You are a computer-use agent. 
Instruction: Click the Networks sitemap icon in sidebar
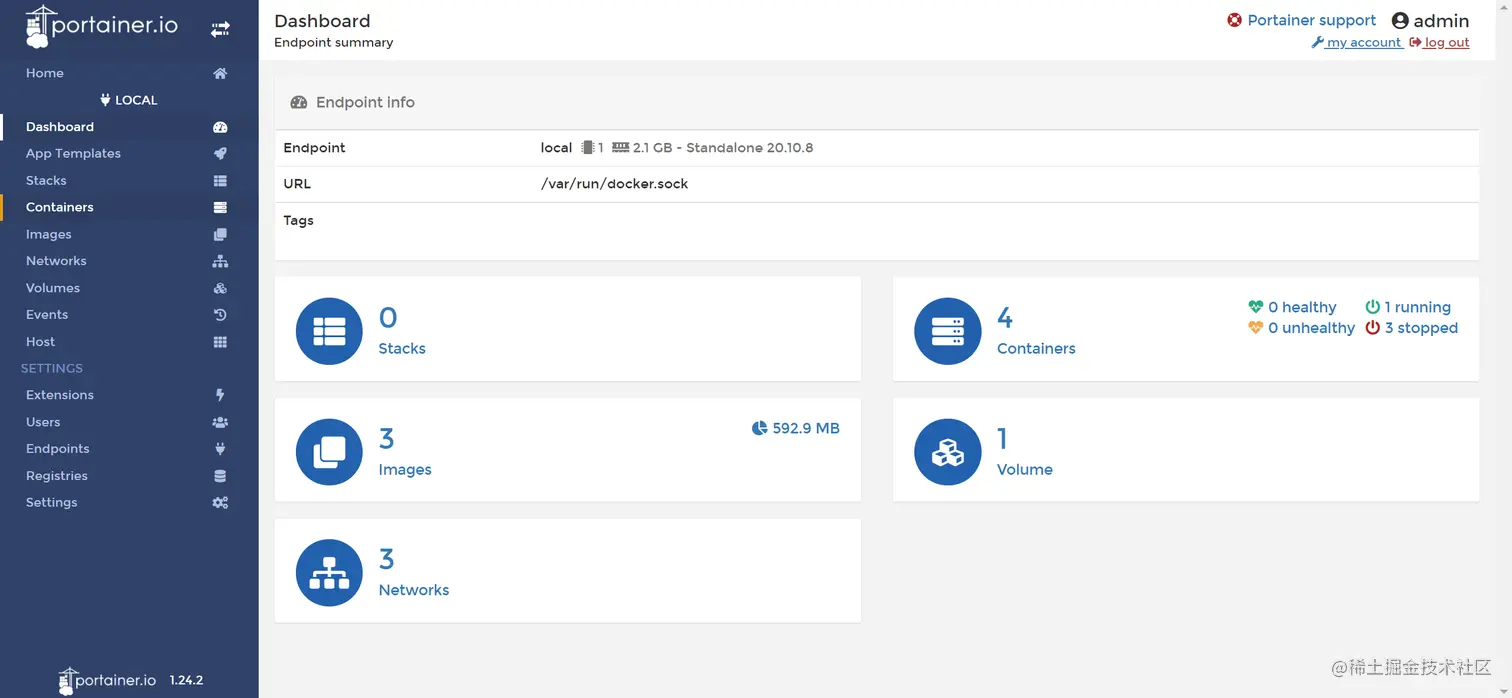tap(220, 261)
